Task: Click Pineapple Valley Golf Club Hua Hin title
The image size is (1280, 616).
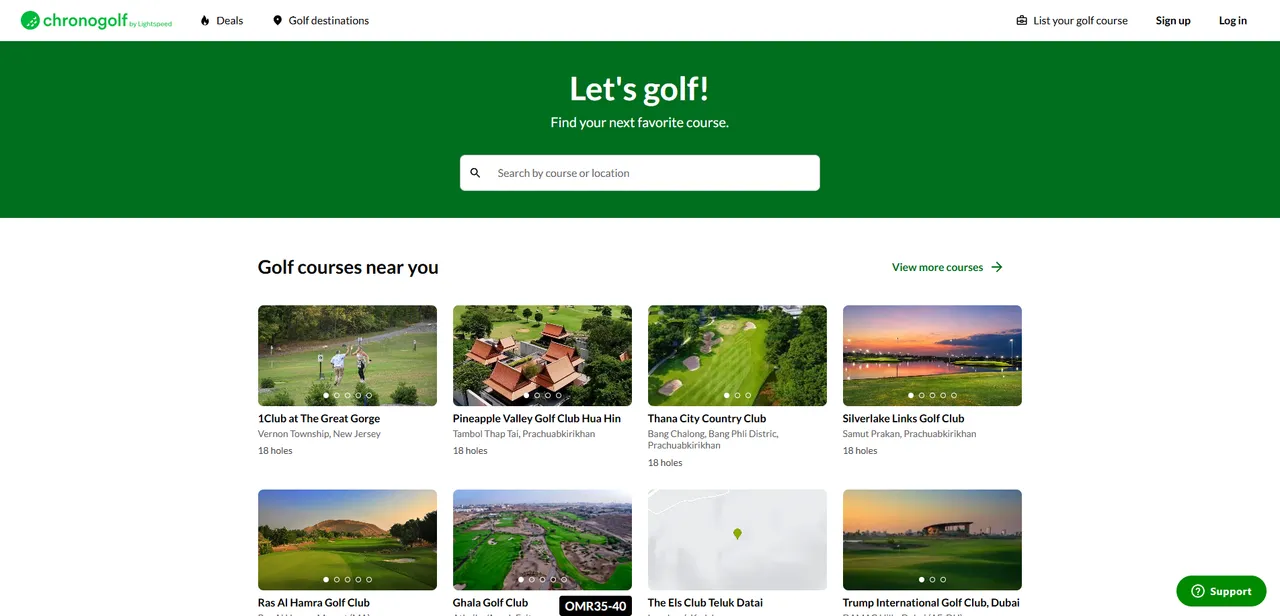Action: pyautogui.click(x=537, y=418)
